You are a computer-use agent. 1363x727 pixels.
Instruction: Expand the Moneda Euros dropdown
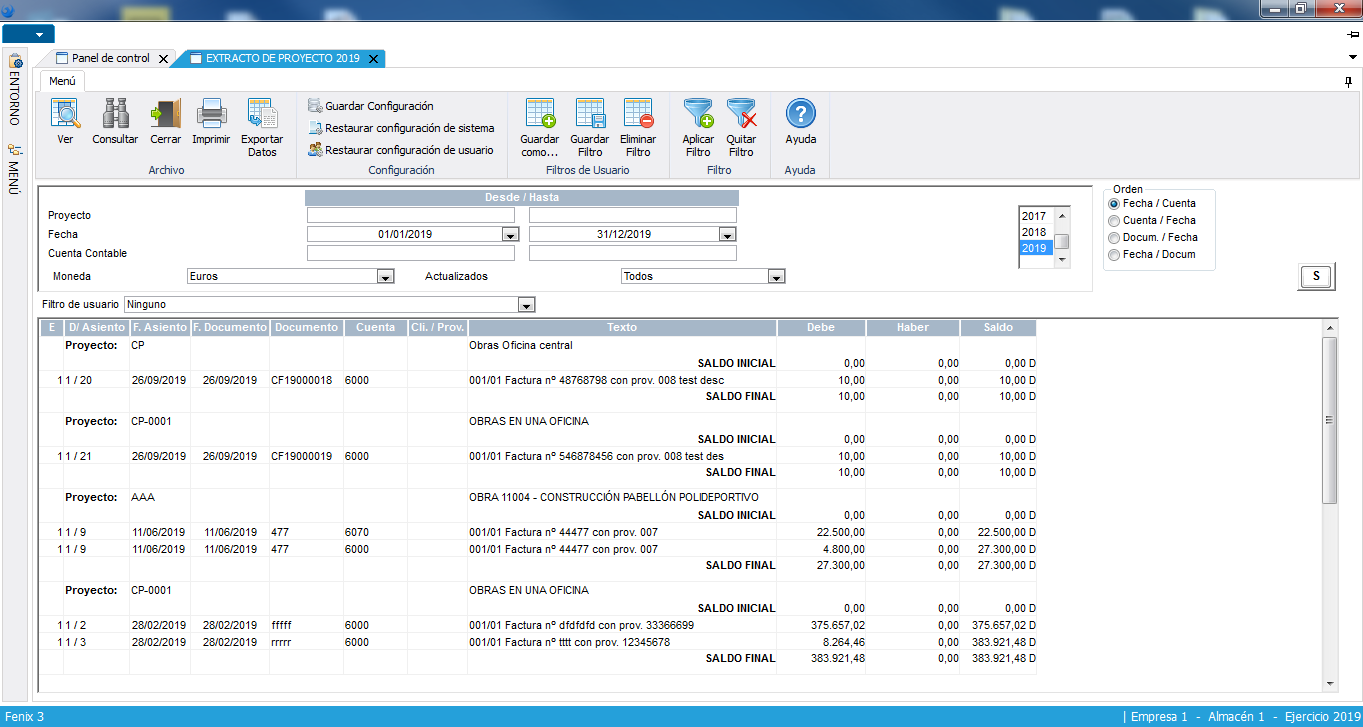coord(385,277)
